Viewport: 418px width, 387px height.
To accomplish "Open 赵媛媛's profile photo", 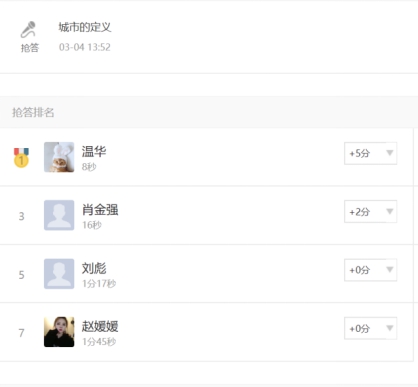I will pos(59,332).
